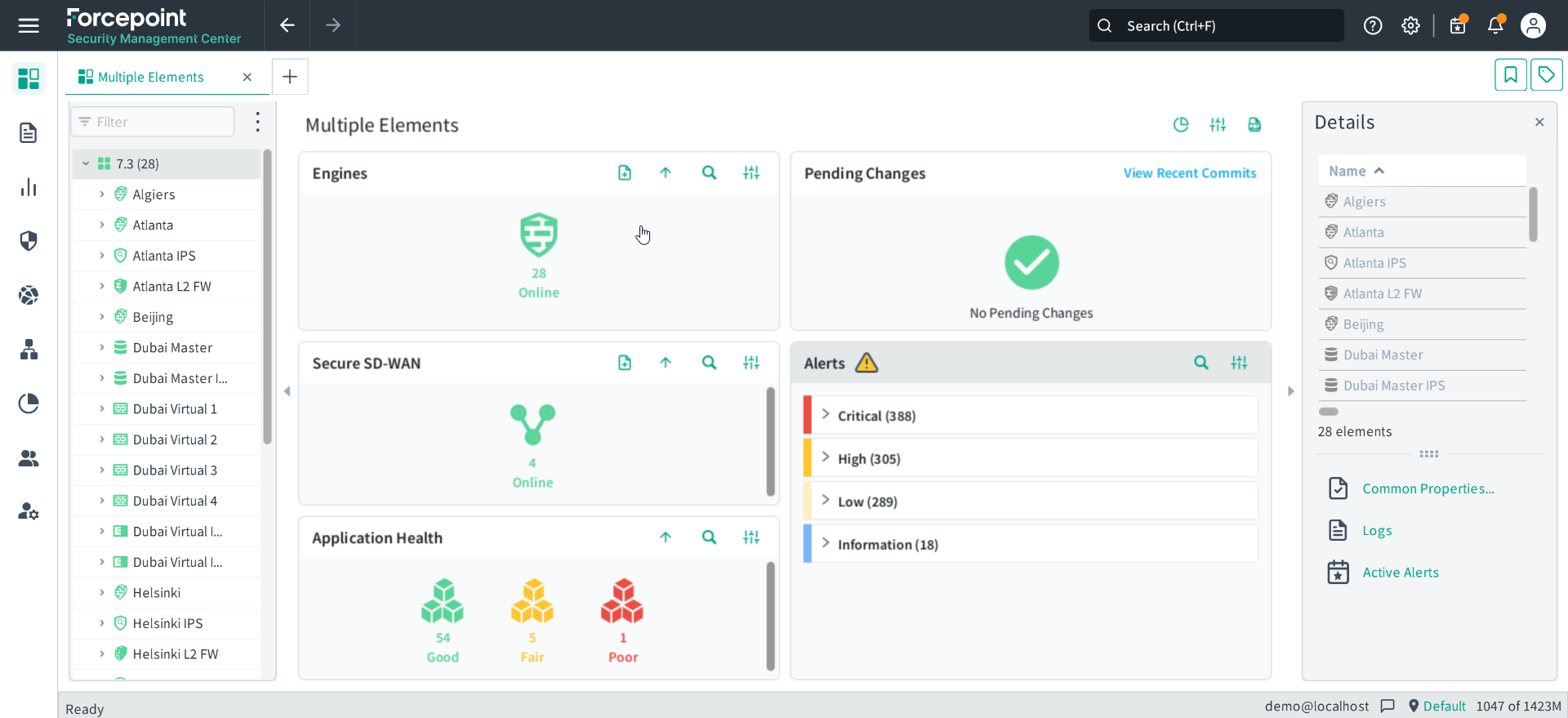1568x718 pixels.
Task: Expand the High (305) alerts row
Action: coord(826,458)
